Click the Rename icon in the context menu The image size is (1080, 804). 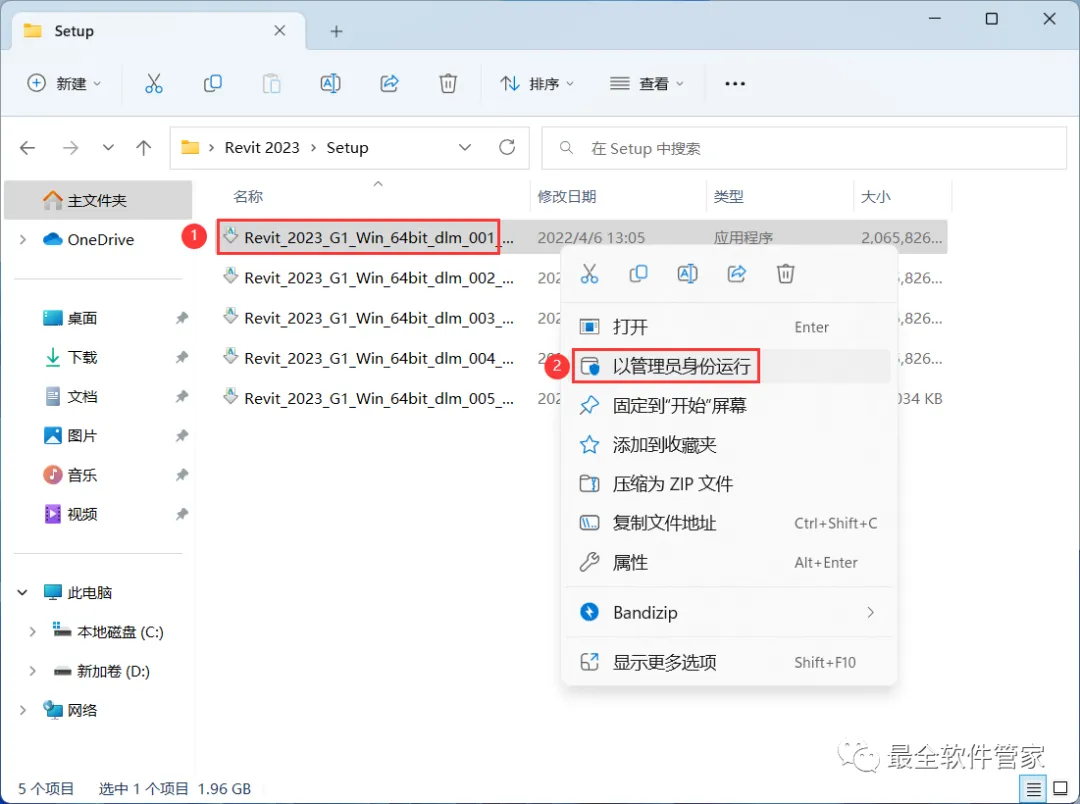[x=687, y=274]
